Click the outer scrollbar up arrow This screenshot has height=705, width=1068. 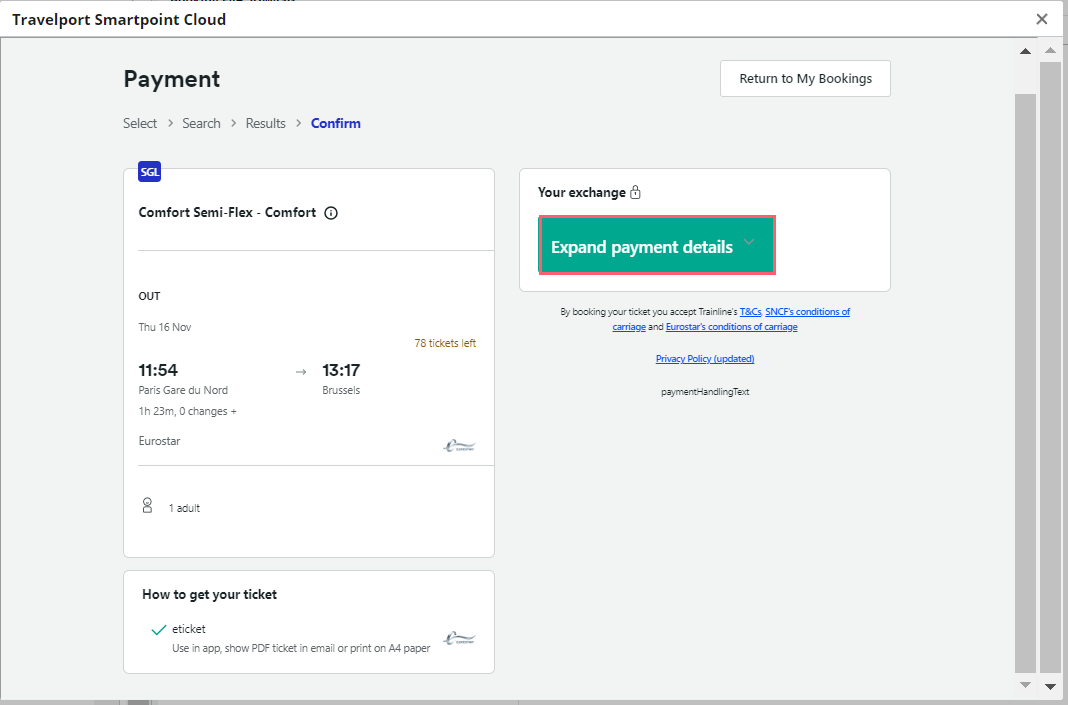point(1050,50)
